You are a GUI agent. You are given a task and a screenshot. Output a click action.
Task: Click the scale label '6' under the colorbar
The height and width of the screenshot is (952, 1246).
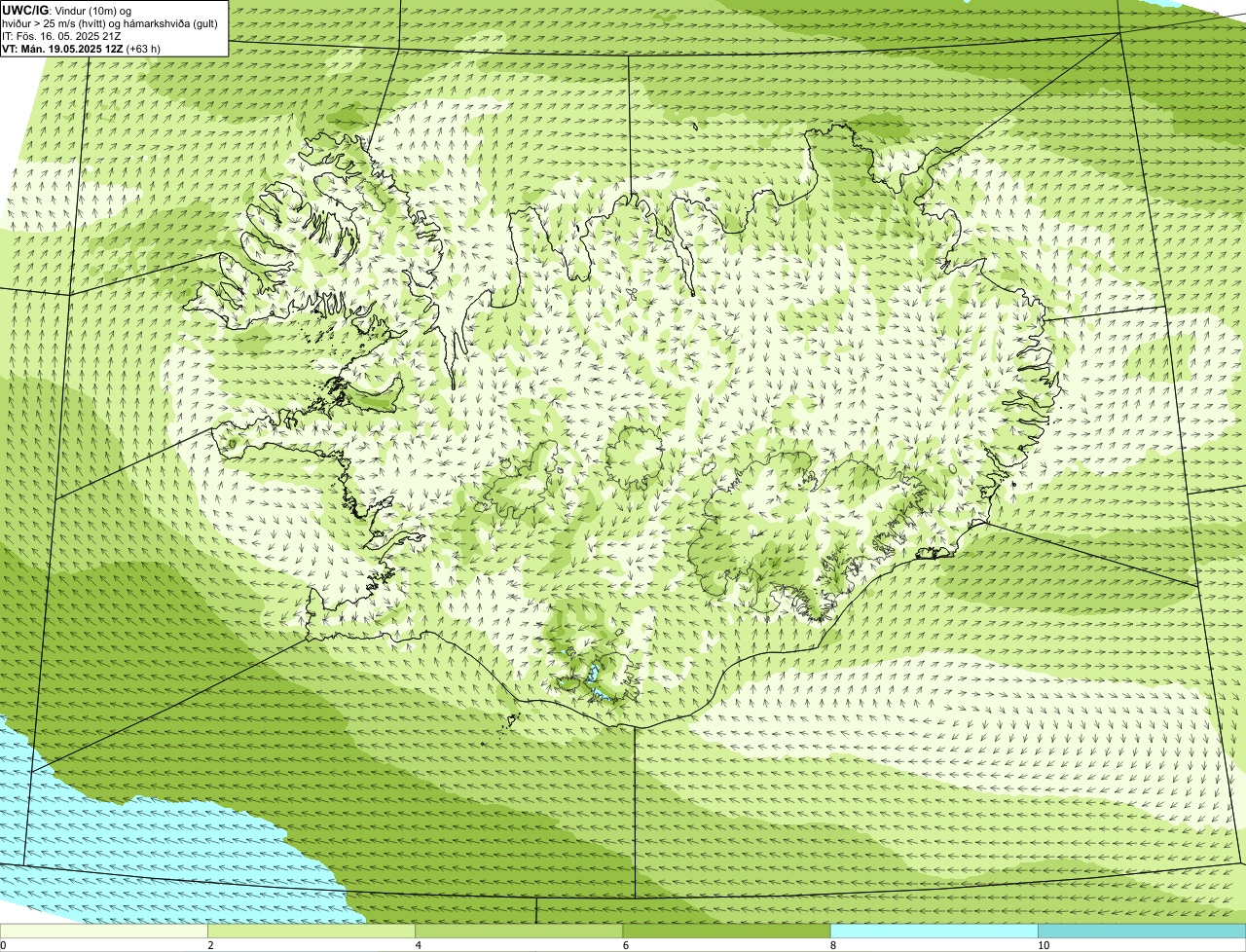pyautogui.click(x=625, y=945)
